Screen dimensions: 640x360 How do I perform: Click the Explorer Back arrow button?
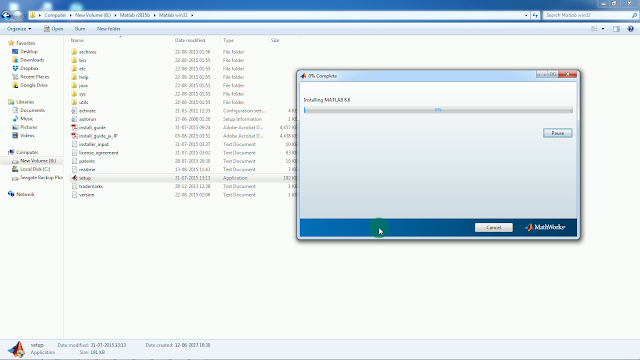[6, 15]
